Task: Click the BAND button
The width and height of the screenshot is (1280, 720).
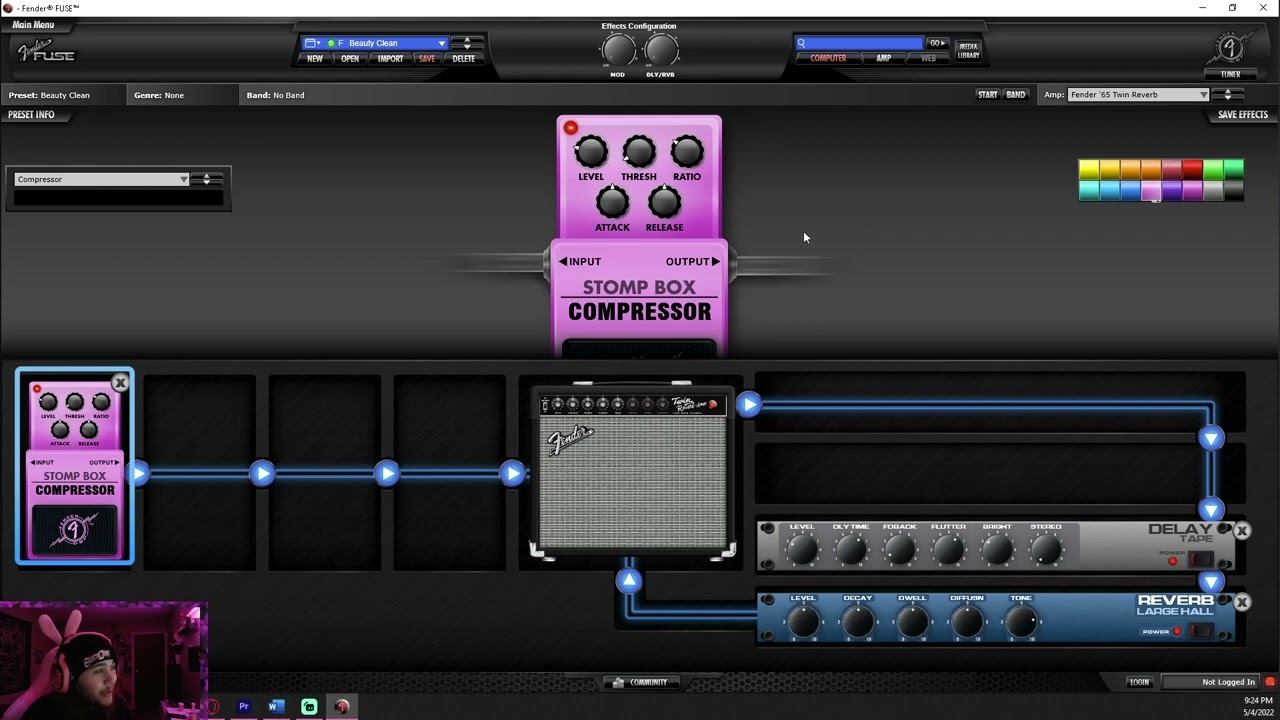Action: (1015, 95)
